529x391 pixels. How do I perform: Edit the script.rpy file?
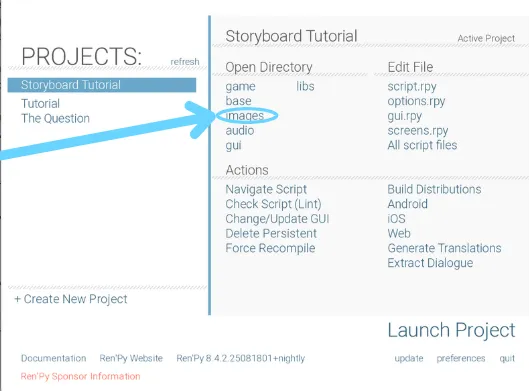point(412,87)
